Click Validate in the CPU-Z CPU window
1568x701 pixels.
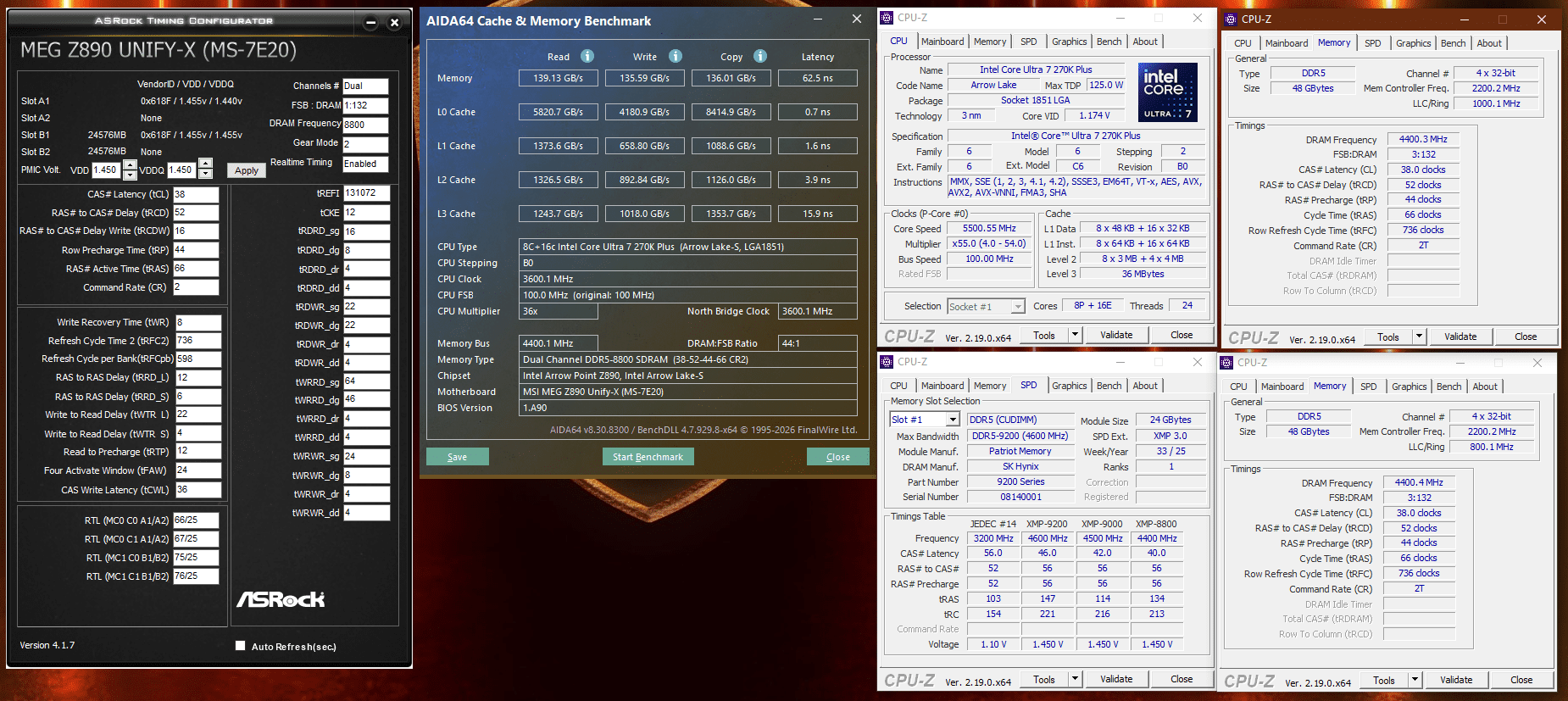(x=1116, y=335)
